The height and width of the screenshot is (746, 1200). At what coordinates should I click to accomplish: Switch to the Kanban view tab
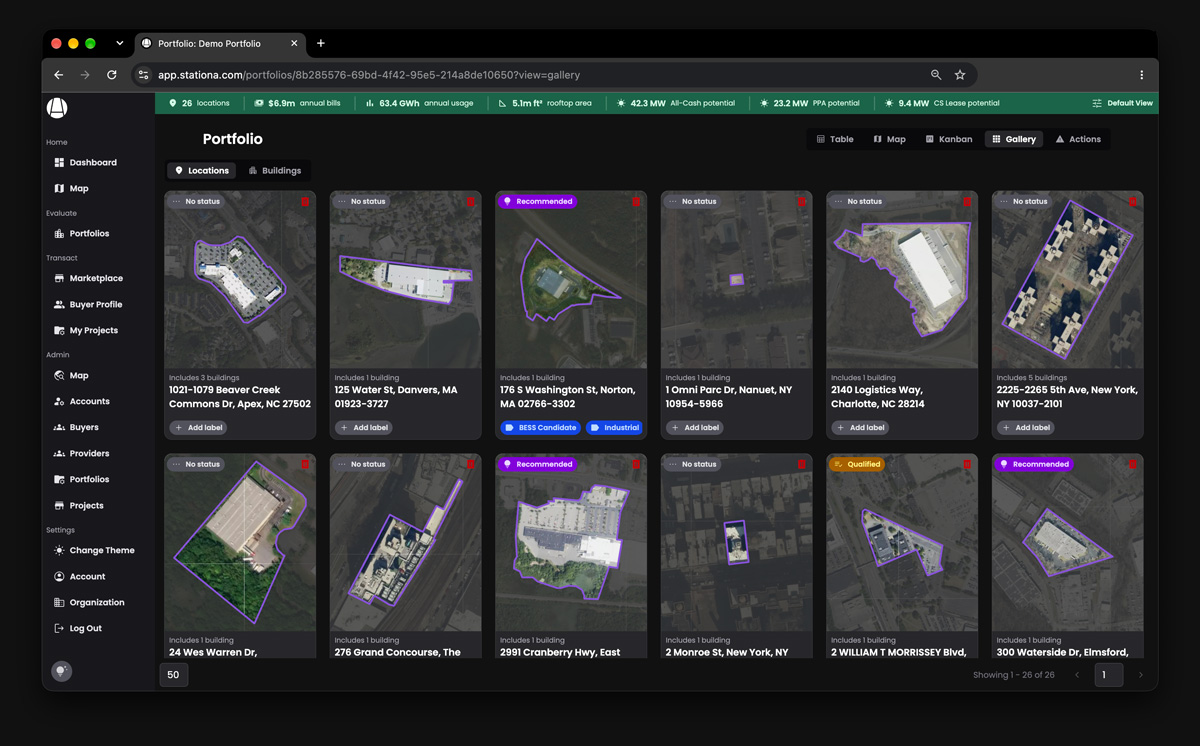click(x=949, y=139)
